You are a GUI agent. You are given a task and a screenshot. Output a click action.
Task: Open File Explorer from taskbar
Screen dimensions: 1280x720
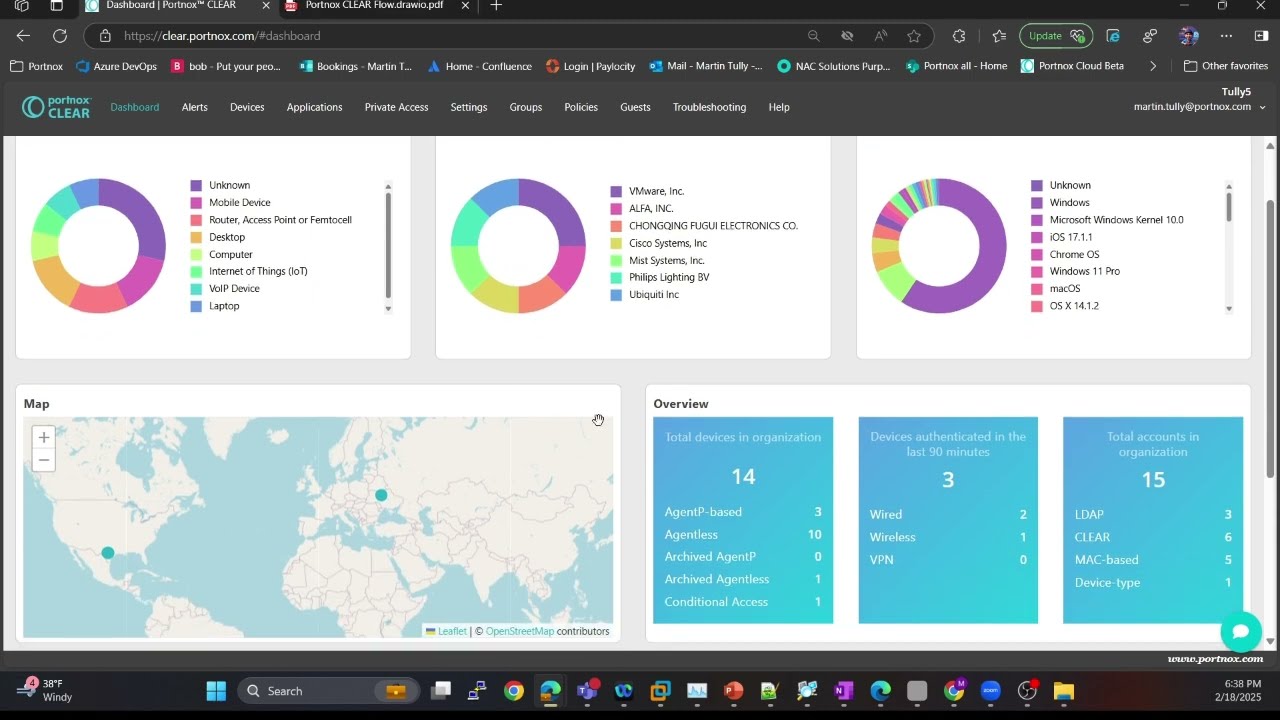(1063, 691)
